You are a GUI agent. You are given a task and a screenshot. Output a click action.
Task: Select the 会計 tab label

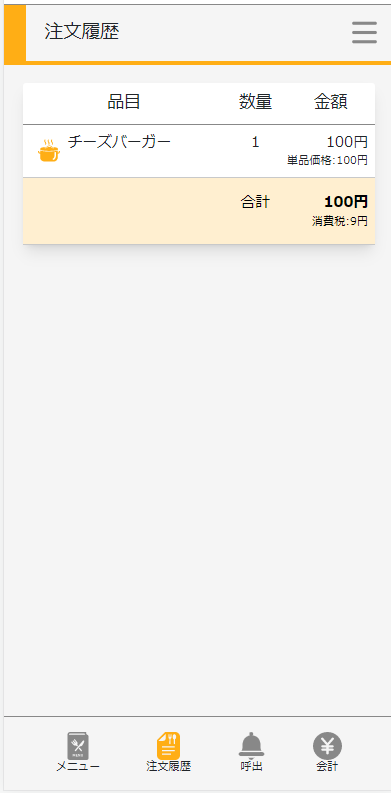point(327,766)
